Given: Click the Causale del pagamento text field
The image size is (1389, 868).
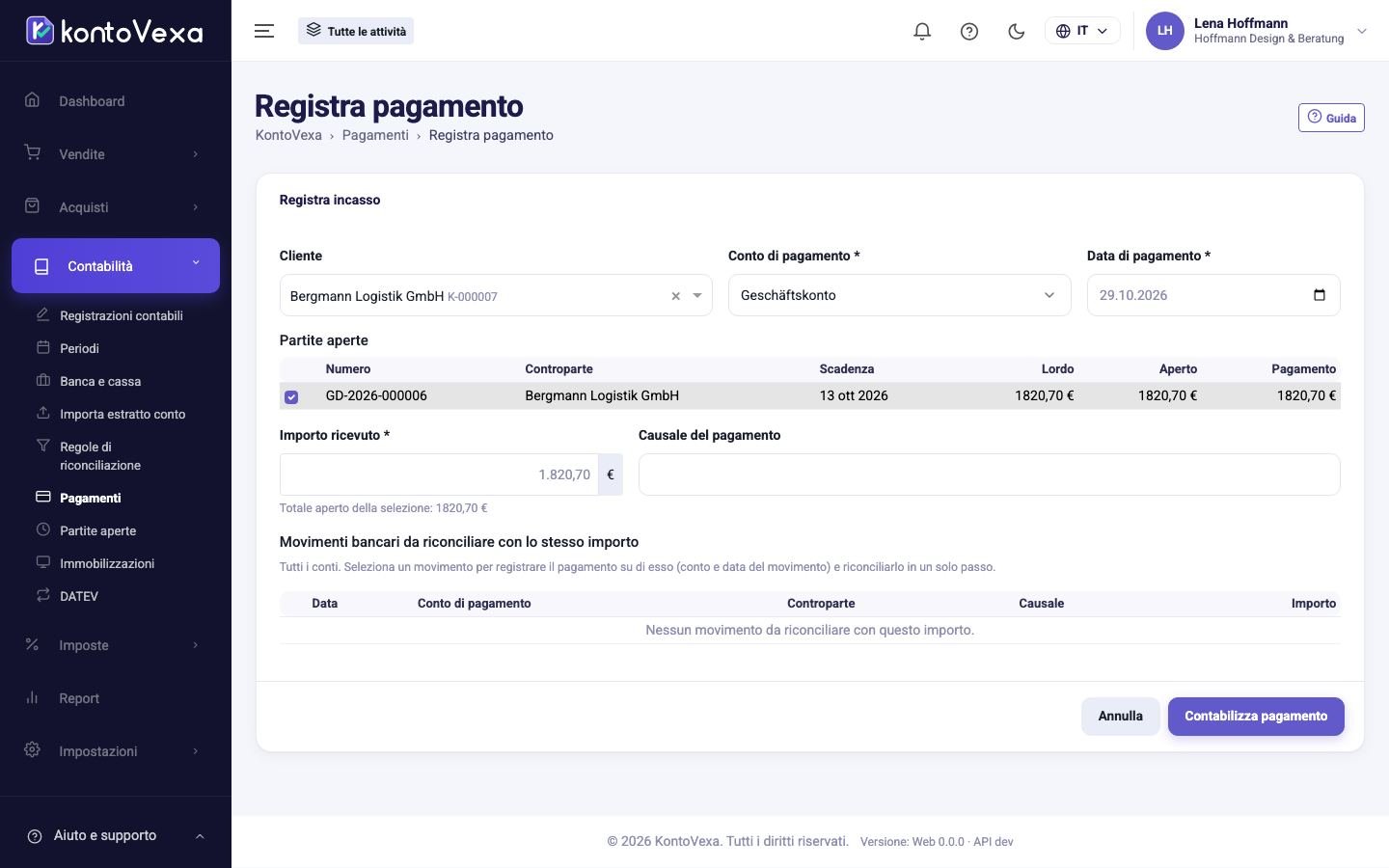Looking at the screenshot, I should (989, 475).
